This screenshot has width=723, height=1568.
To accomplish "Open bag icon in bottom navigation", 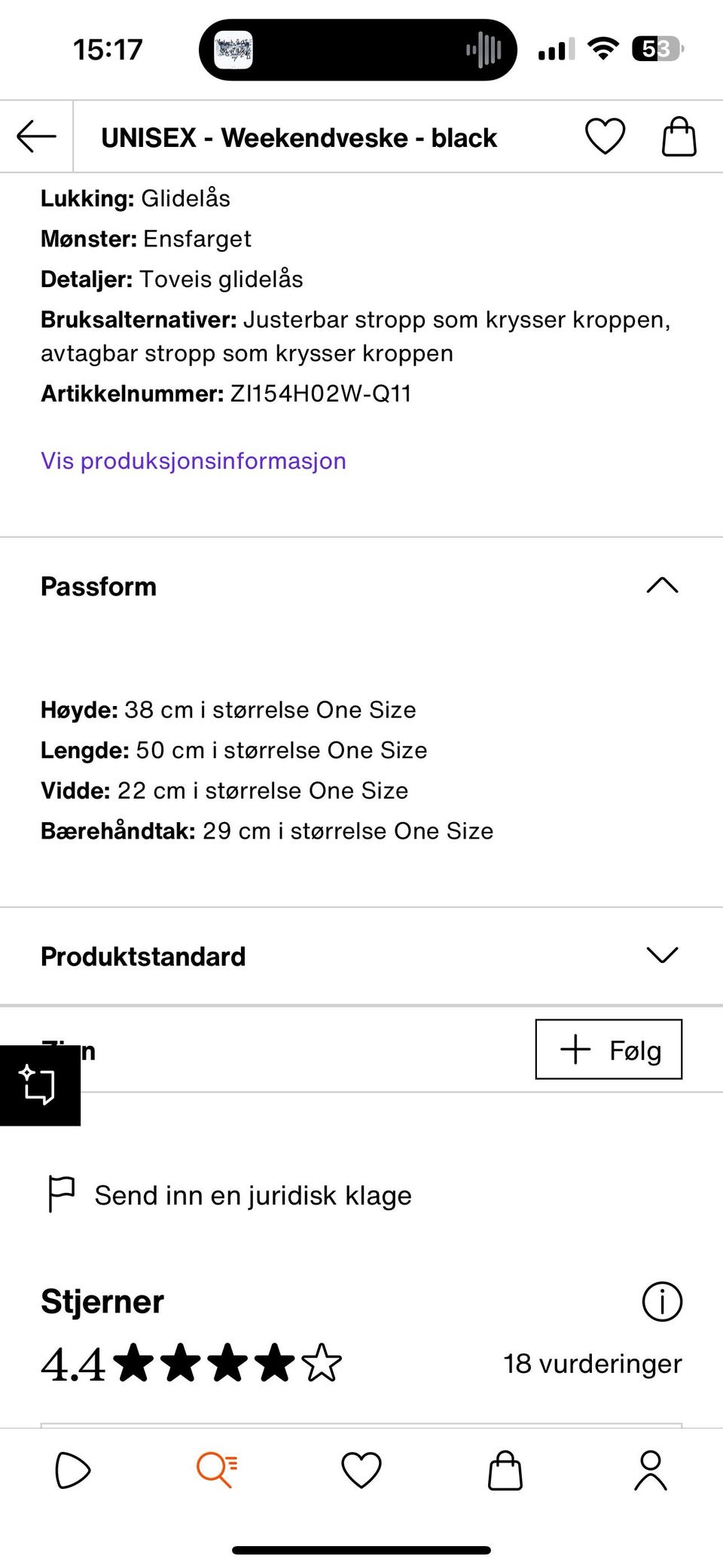I will click(505, 1470).
